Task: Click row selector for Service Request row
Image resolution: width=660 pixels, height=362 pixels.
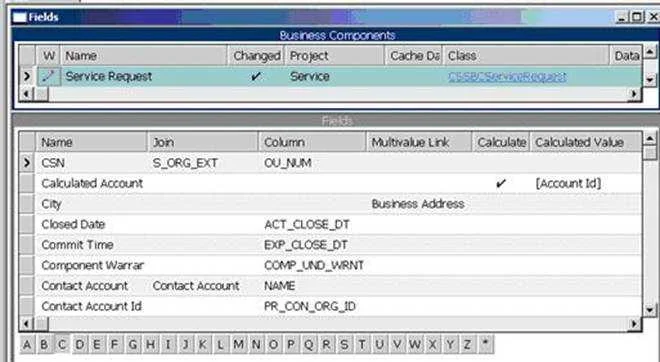Action: pos(27,77)
